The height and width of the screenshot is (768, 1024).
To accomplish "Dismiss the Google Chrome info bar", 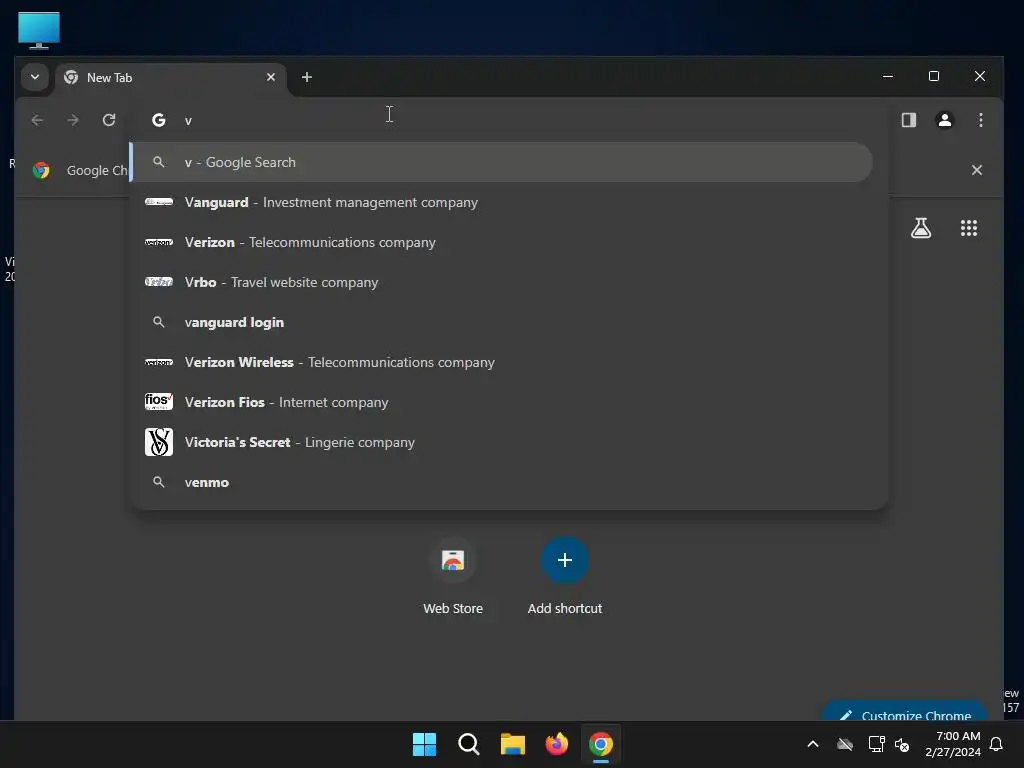I will [x=976, y=170].
